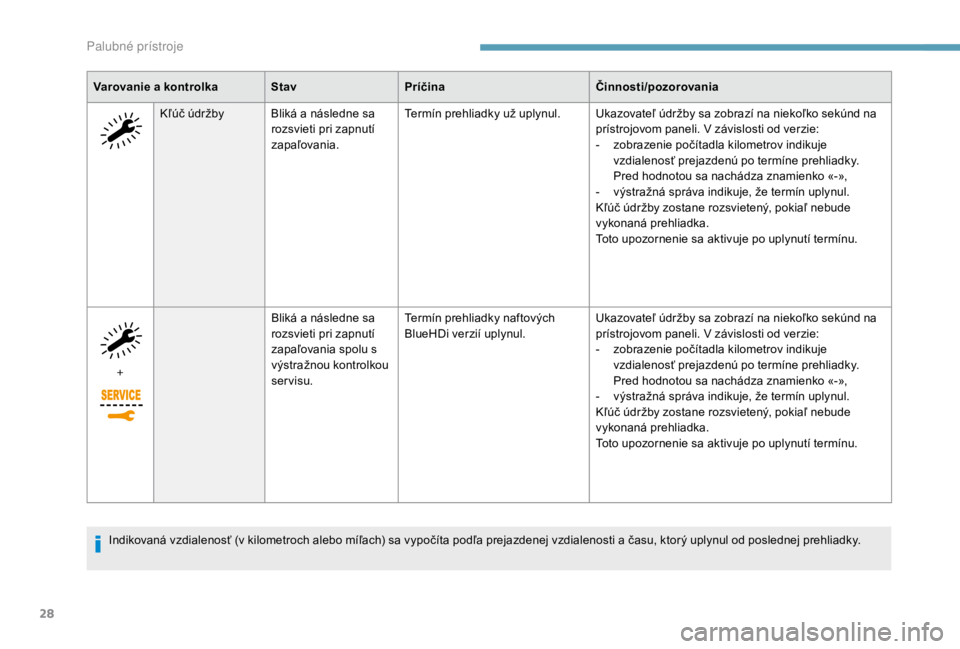Select the 'Príčina' column header
The width and height of the screenshot is (960, 649).
point(424,87)
